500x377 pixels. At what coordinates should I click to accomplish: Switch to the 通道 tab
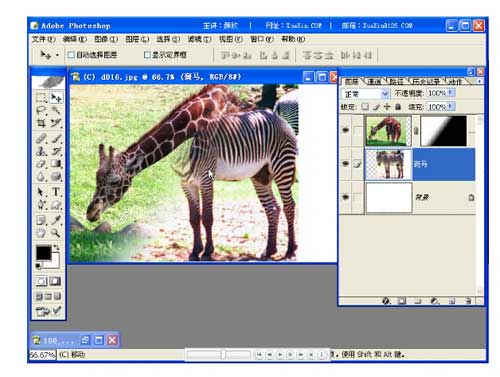374,81
